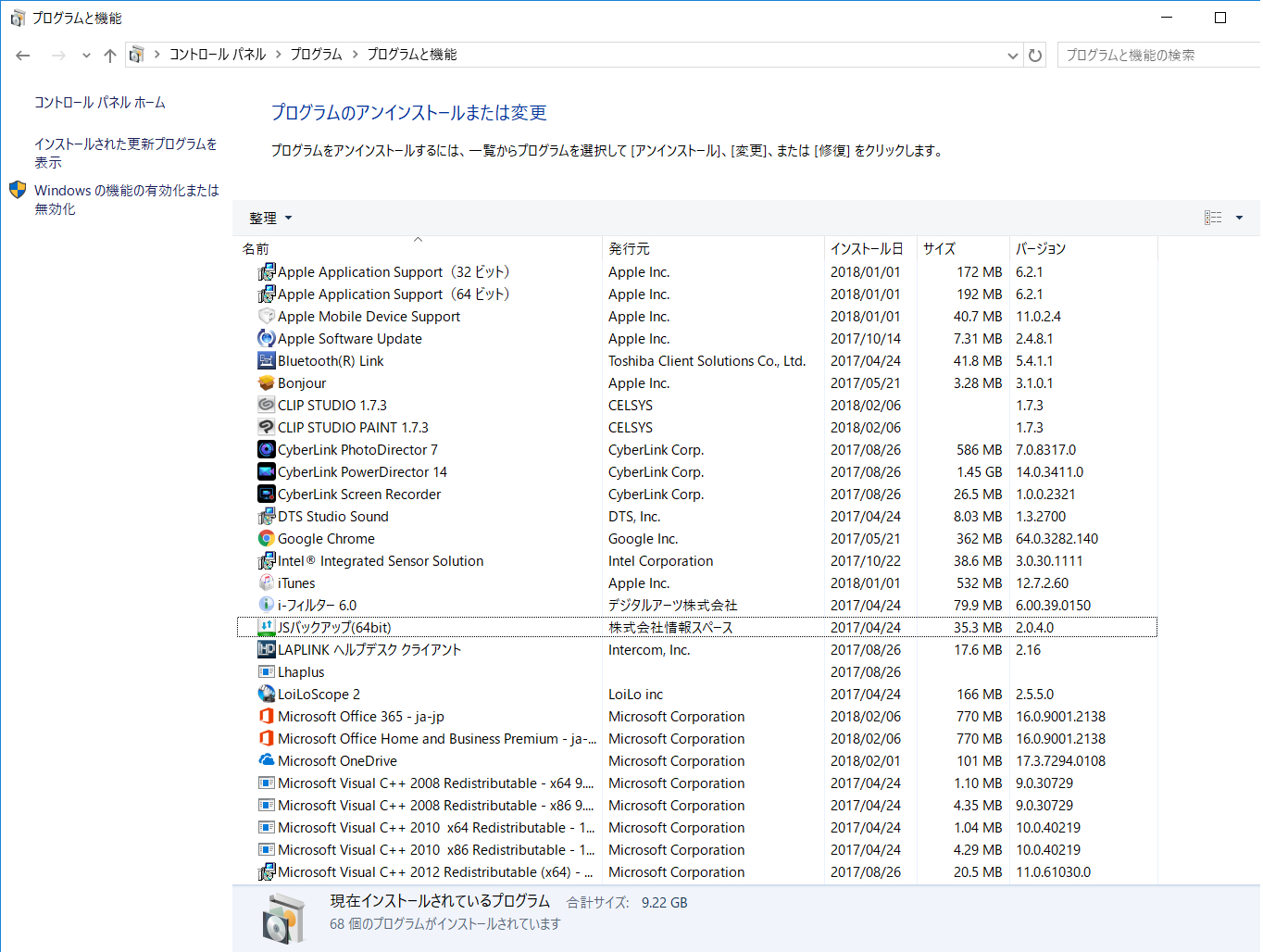
Task: Go up one level with up arrow
Action: (110, 56)
